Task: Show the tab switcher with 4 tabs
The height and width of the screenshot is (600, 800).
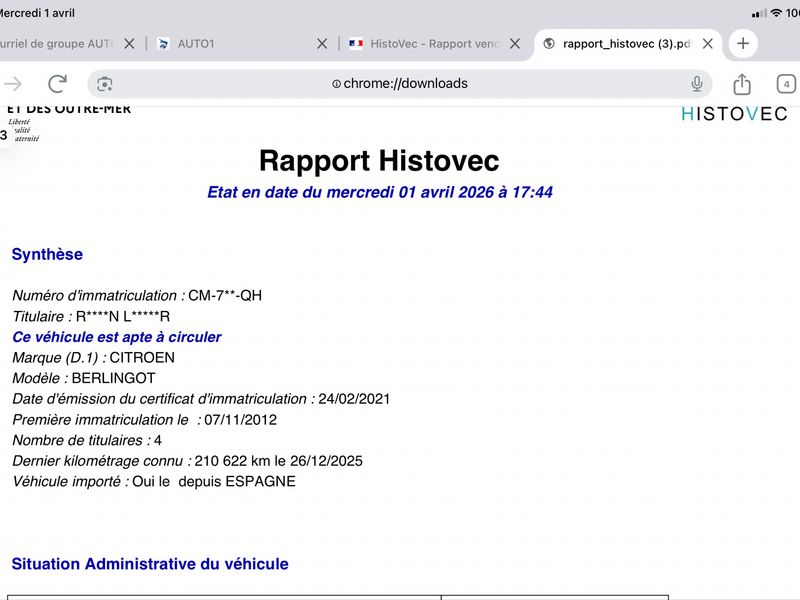Action: click(786, 84)
